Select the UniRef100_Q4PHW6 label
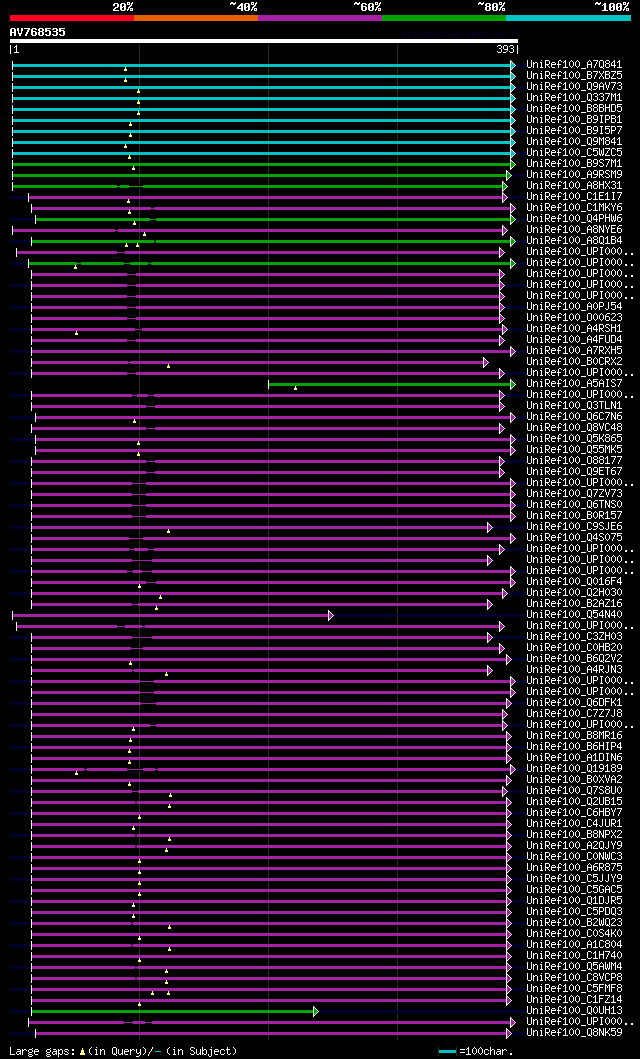This screenshot has width=640, height=1059. [x=575, y=219]
